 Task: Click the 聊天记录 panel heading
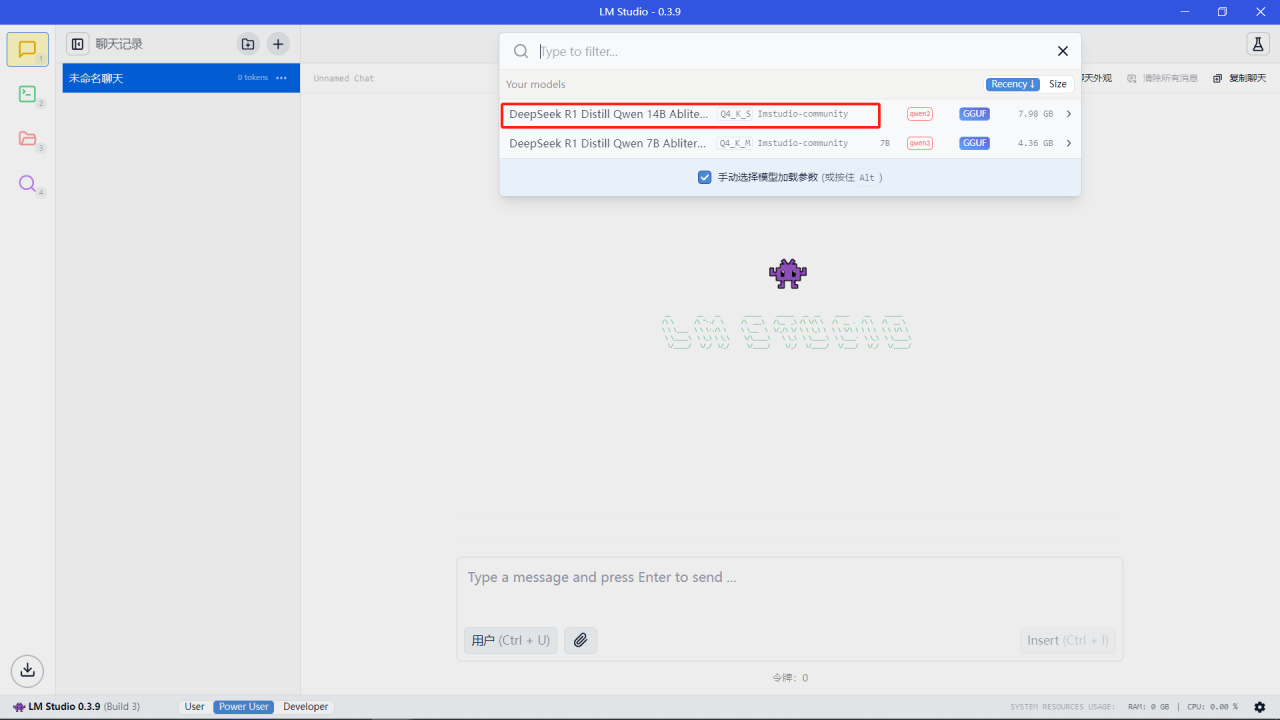point(119,44)
